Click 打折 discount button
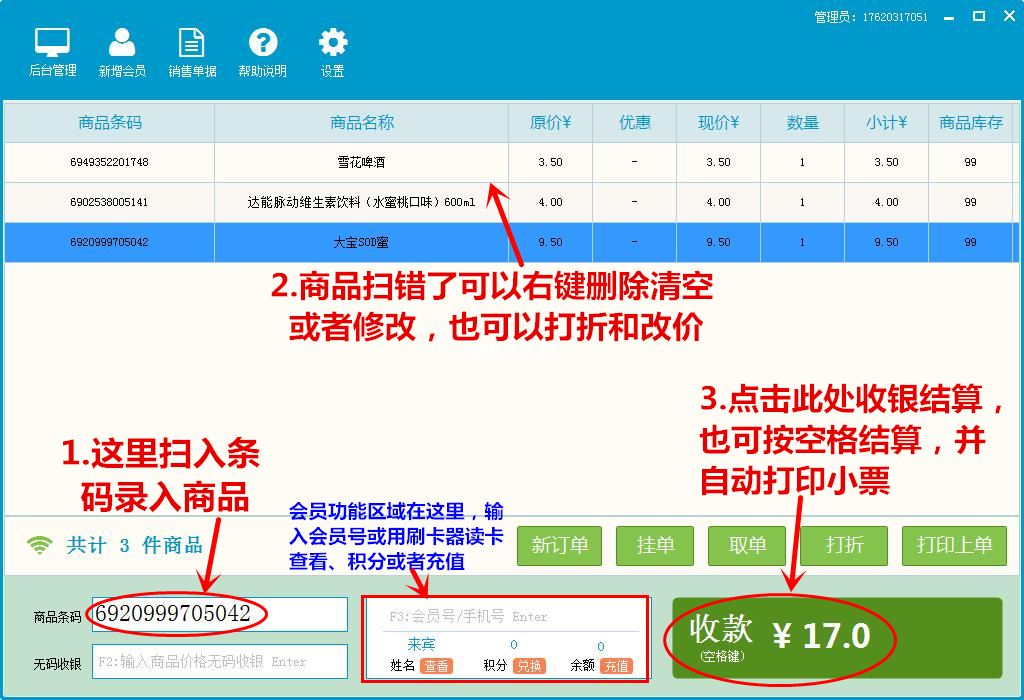 tap(844, 545)
